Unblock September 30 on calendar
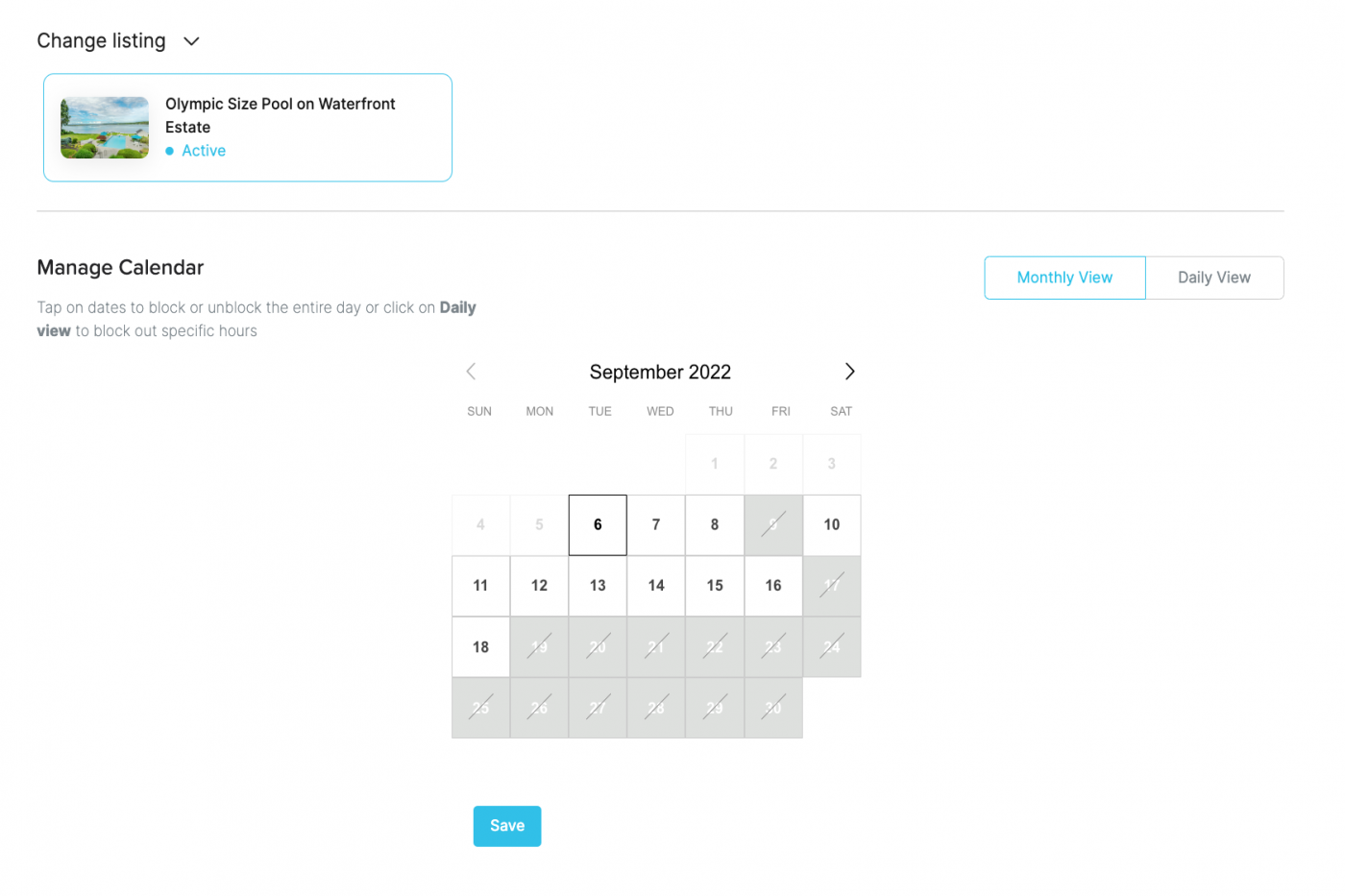This screenshot has width=1345, height=896. (x=773, y=708)
